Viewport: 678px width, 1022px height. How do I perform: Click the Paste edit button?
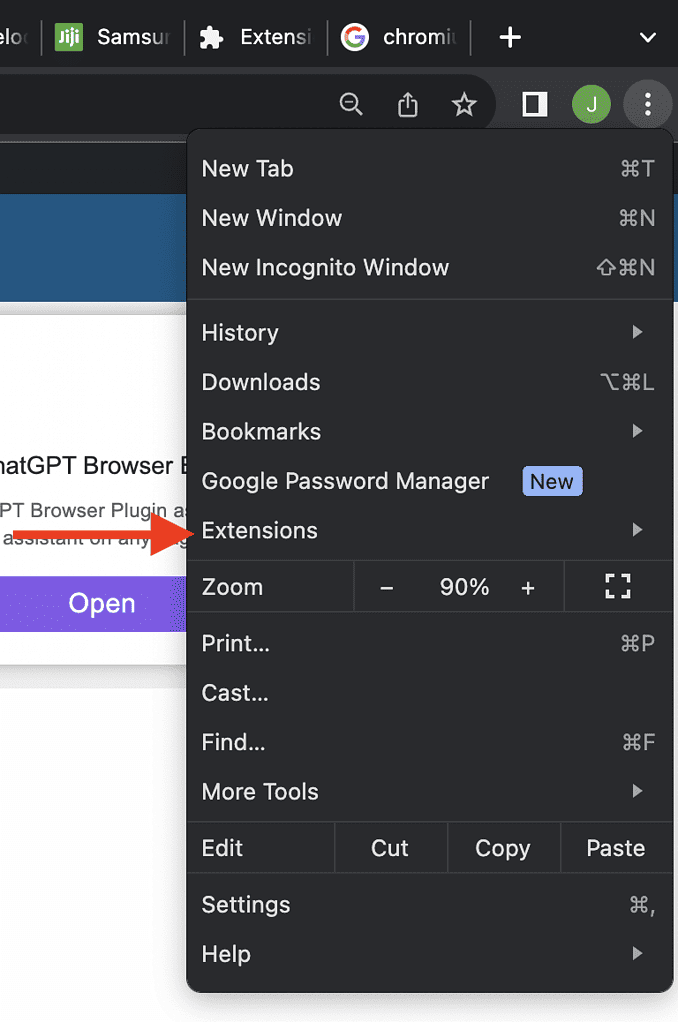click(615, 848)
